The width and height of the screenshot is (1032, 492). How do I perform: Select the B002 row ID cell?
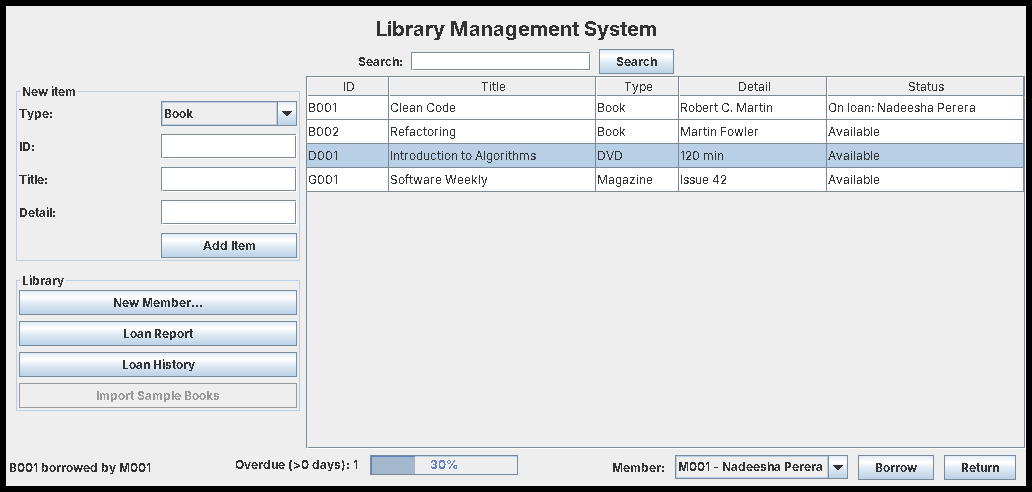[348, 132]
